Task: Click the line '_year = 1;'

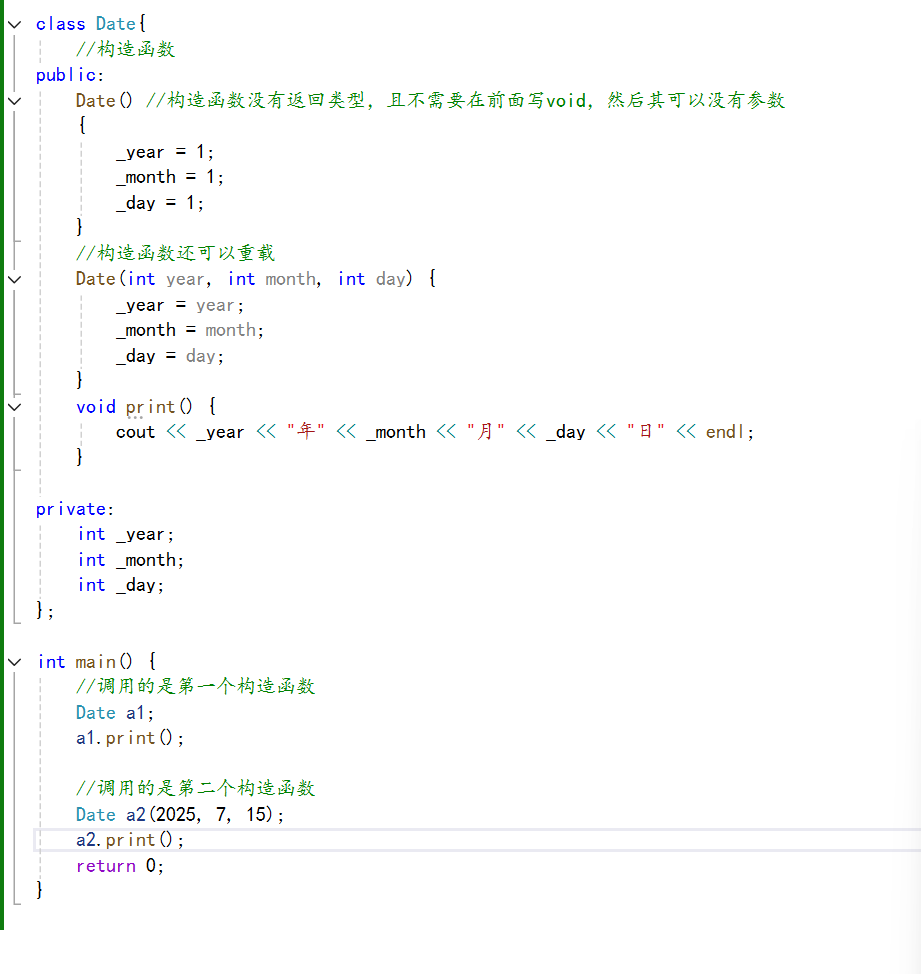Action: pos(165,152)
